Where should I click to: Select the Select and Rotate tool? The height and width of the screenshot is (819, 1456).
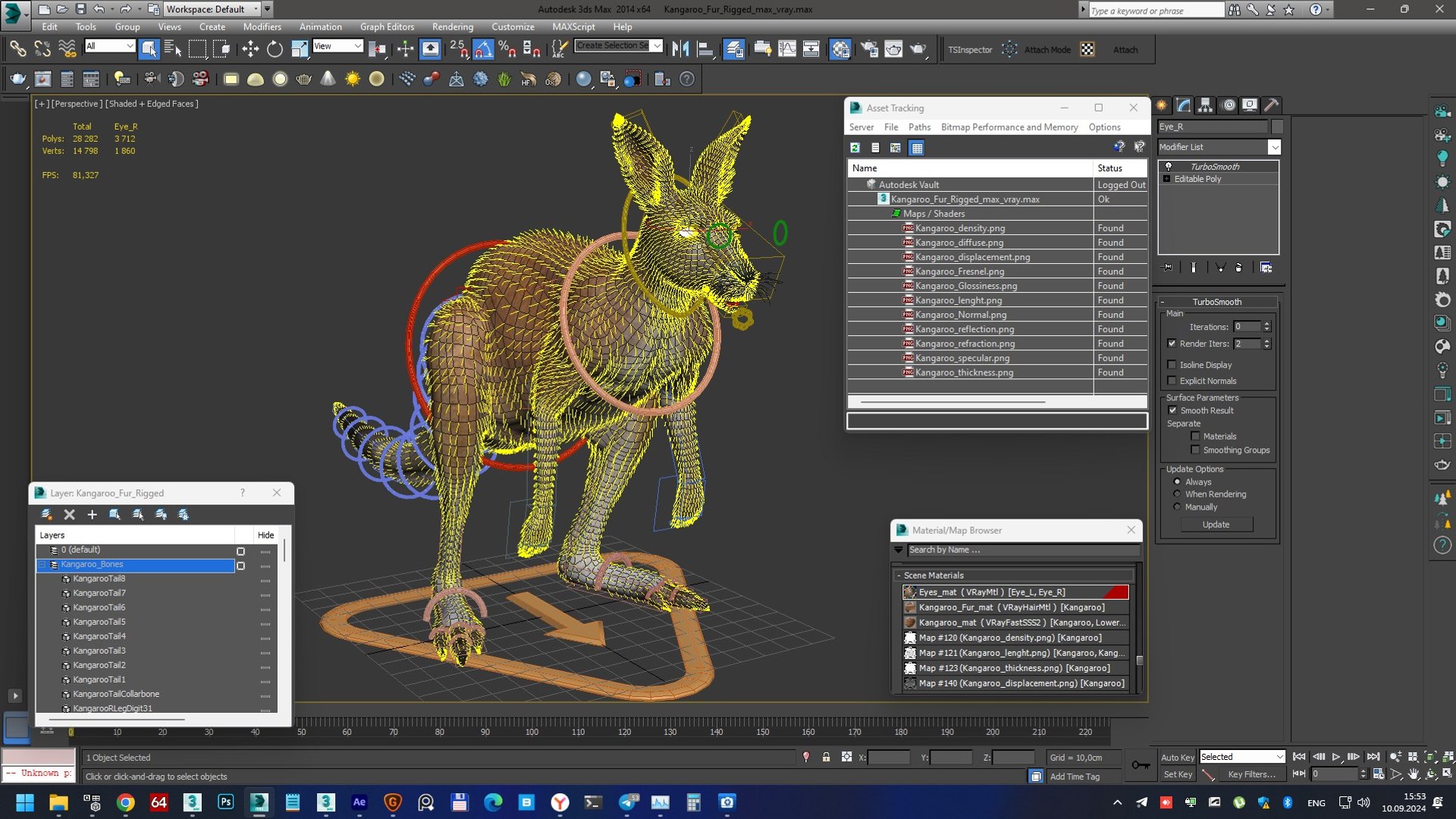(275, 49)
